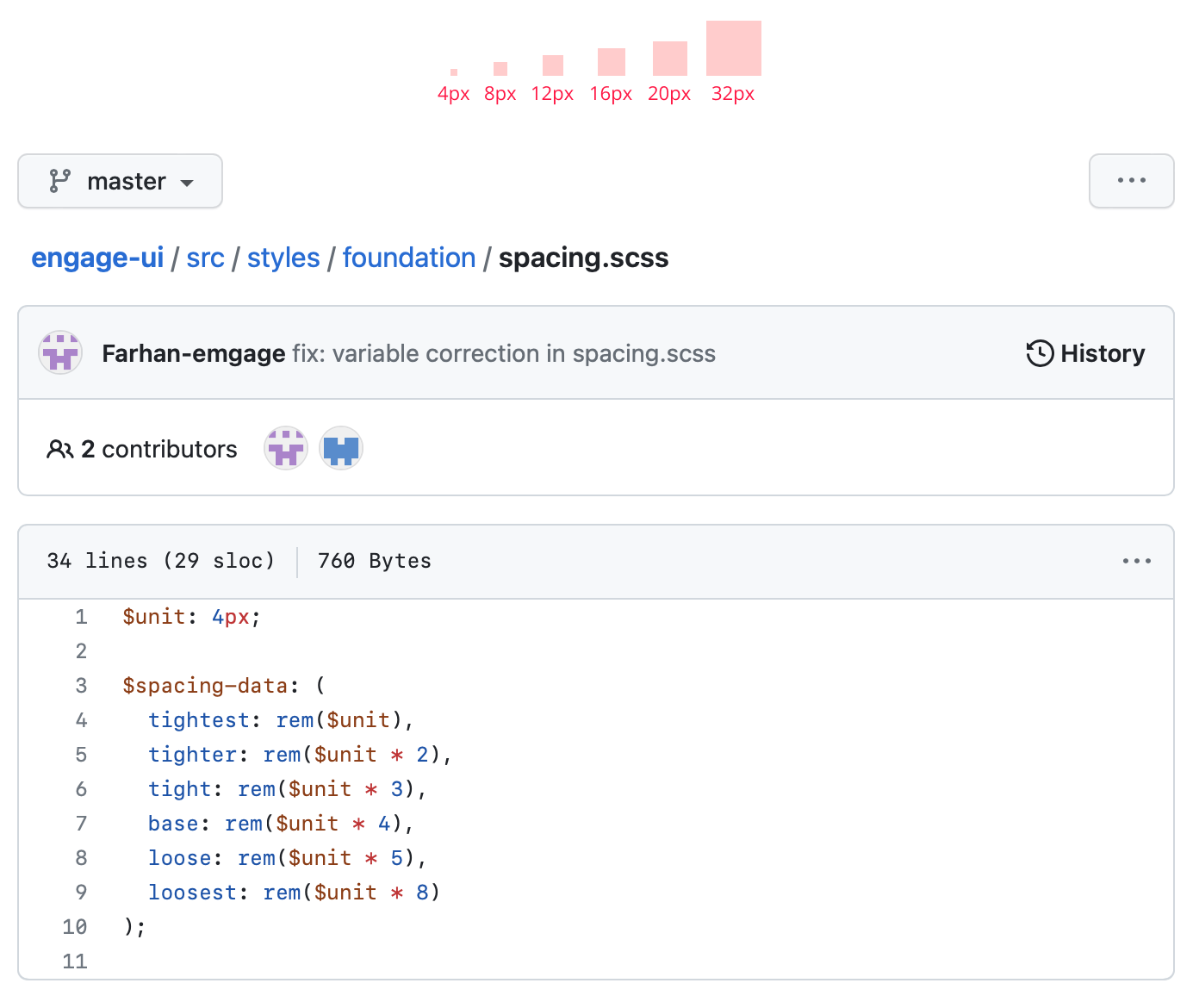This screenshot has height=1008, width=1199.
Task: Click Farhan-emgage's purple avatar in commit header
Action: coord(60,353)
